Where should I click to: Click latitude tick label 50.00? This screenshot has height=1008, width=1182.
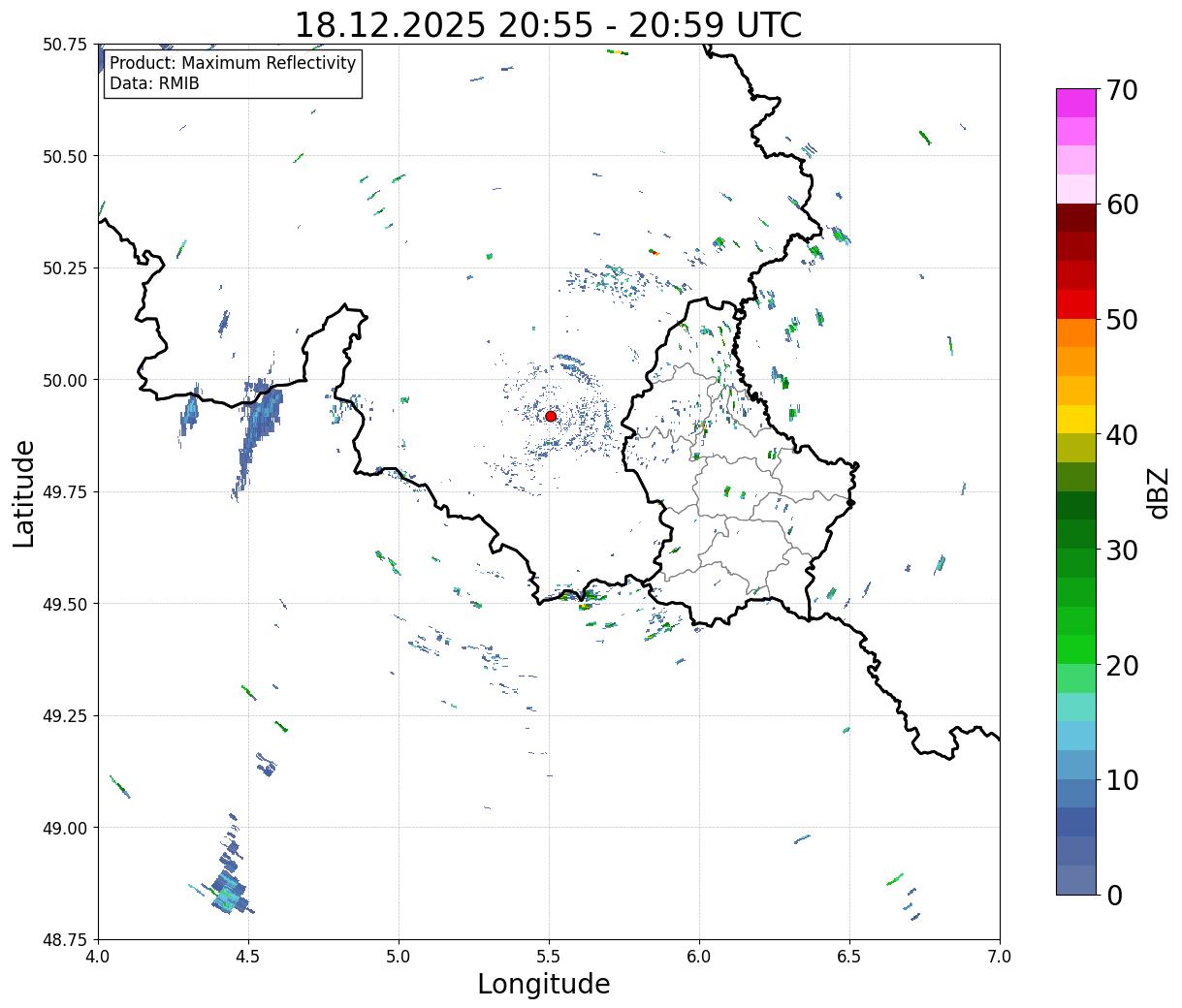tap(66, 380)
